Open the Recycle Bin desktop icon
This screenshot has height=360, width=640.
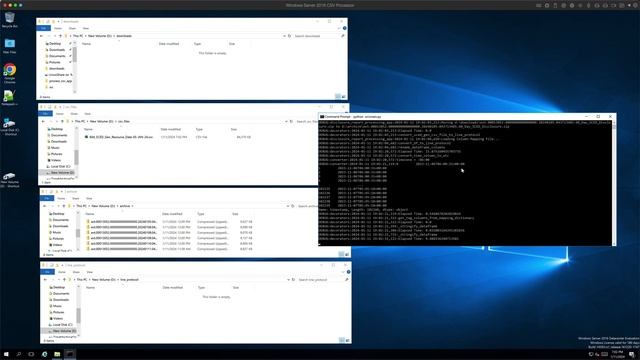click(10, 20)
